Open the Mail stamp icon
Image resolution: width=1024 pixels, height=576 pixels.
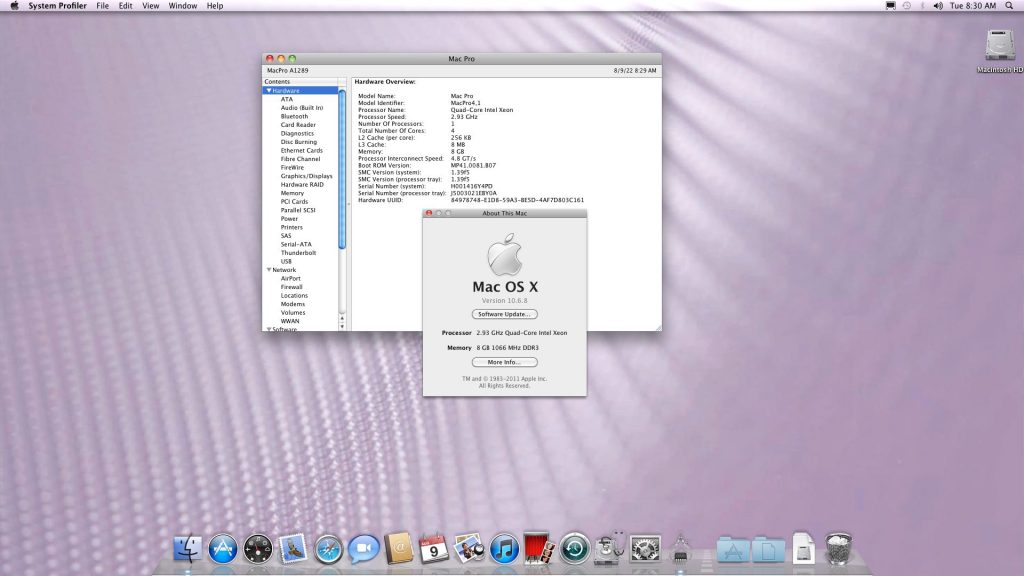[x=293, y=549]
